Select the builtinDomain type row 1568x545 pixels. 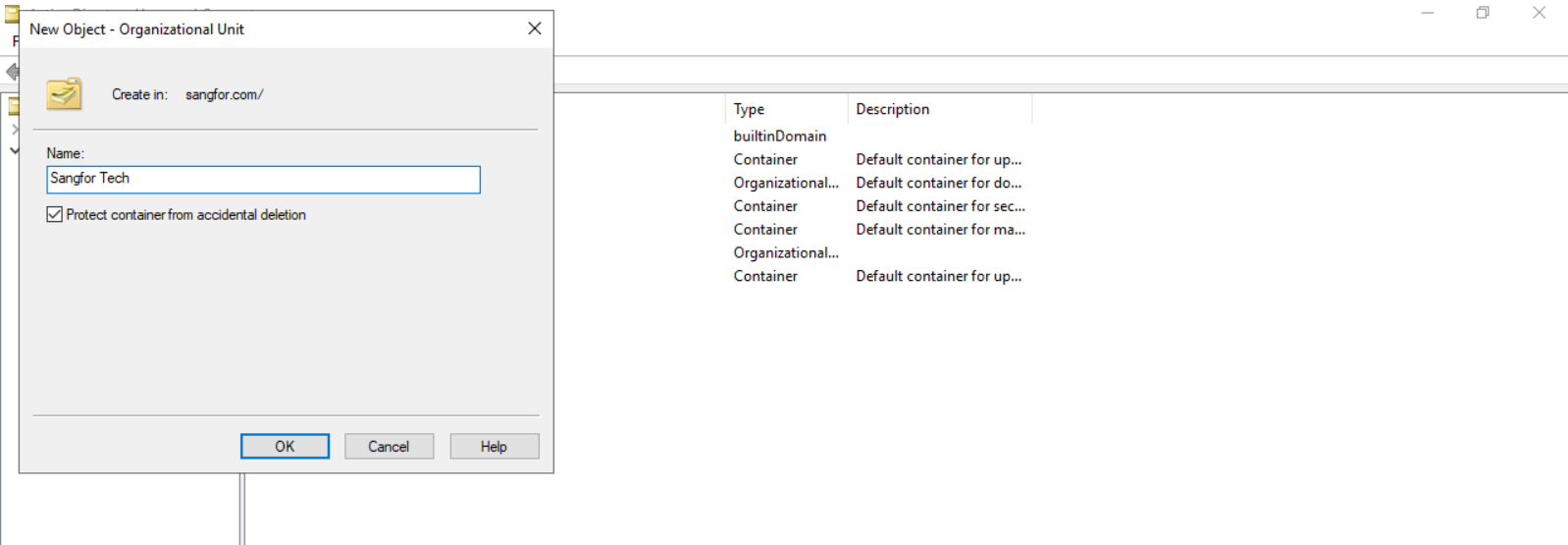[780, 136]
